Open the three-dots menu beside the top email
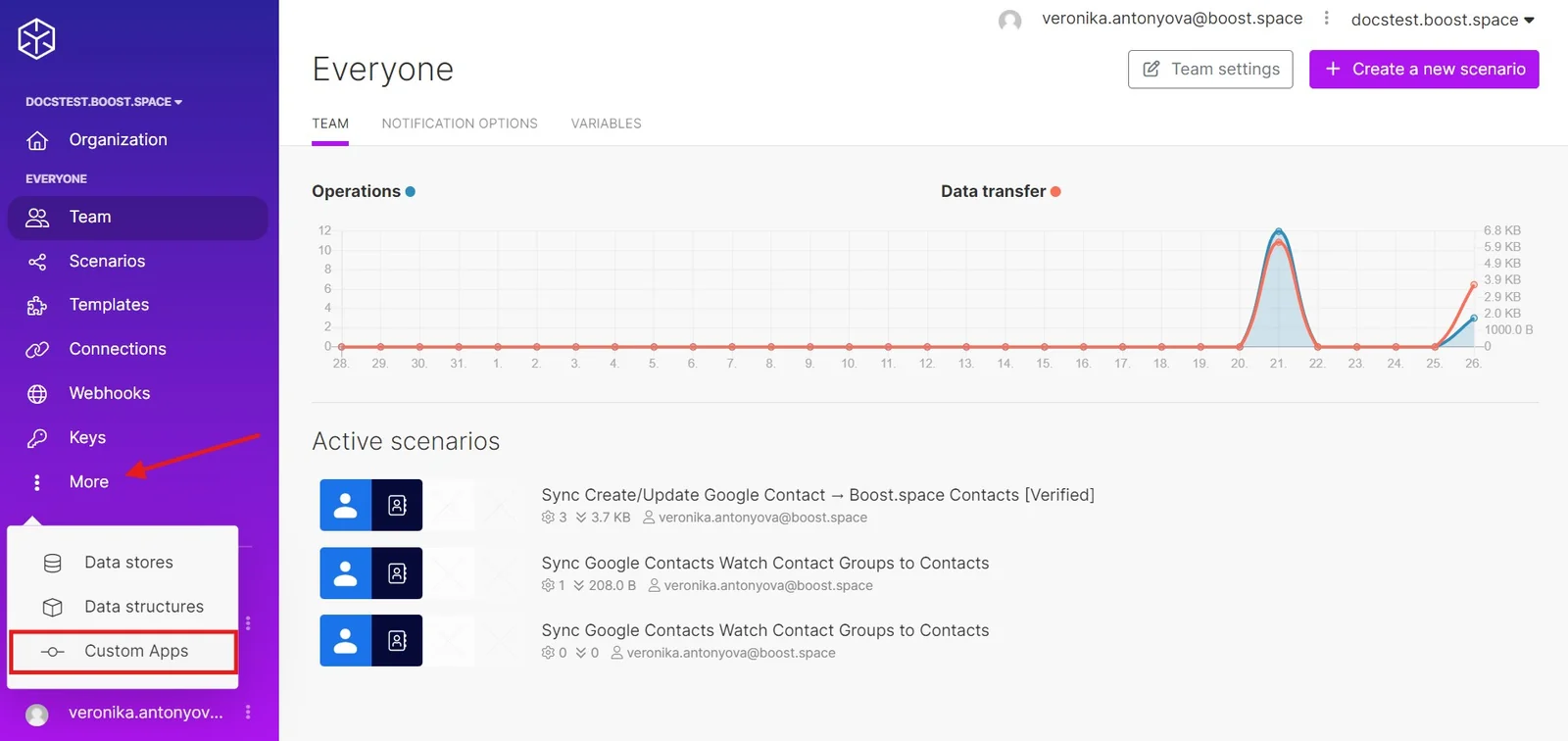Screen dimensions: 1568x741 [1327, 19]
